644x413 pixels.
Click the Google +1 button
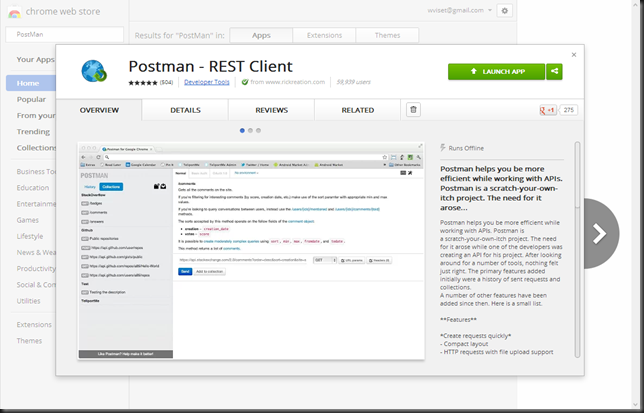pos(548,110)
